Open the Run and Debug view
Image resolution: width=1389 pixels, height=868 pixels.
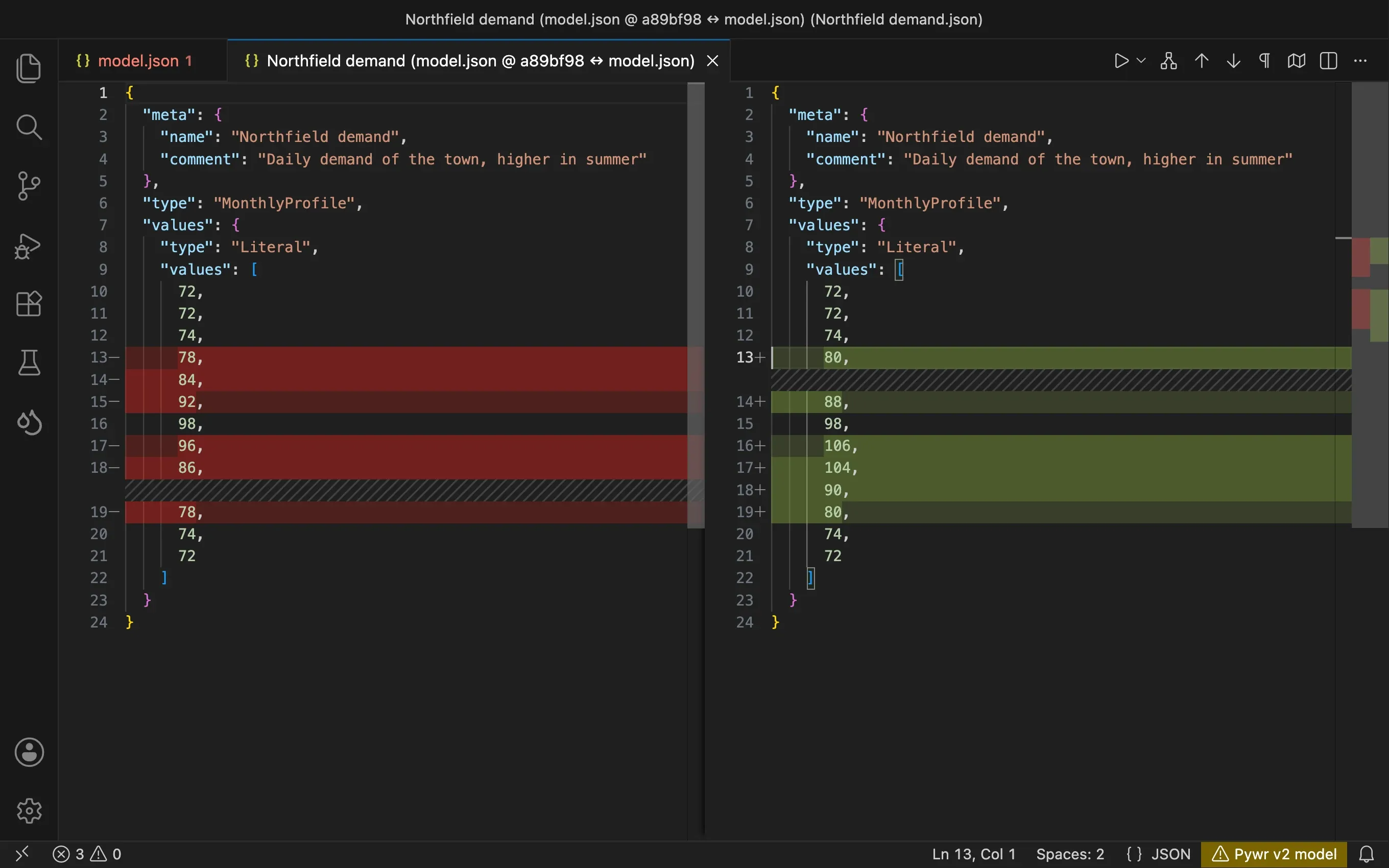[x=28, y=246]
